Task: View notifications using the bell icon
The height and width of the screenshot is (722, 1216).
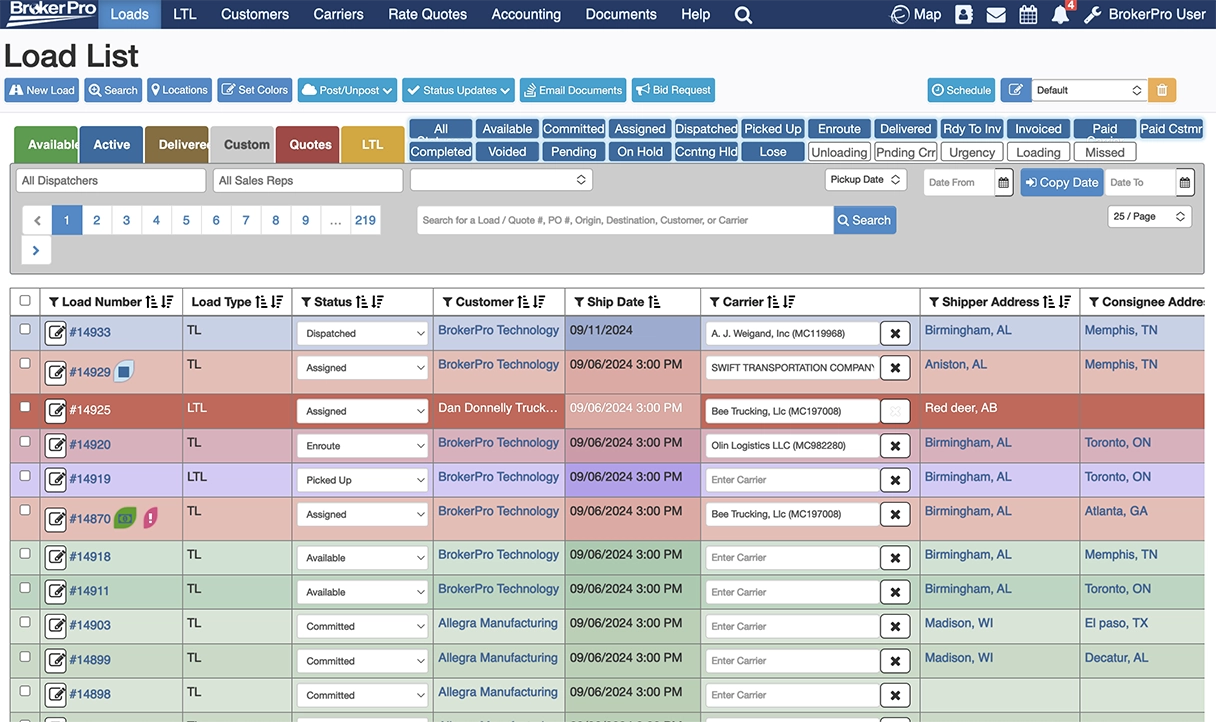Action: (1060, 15)
